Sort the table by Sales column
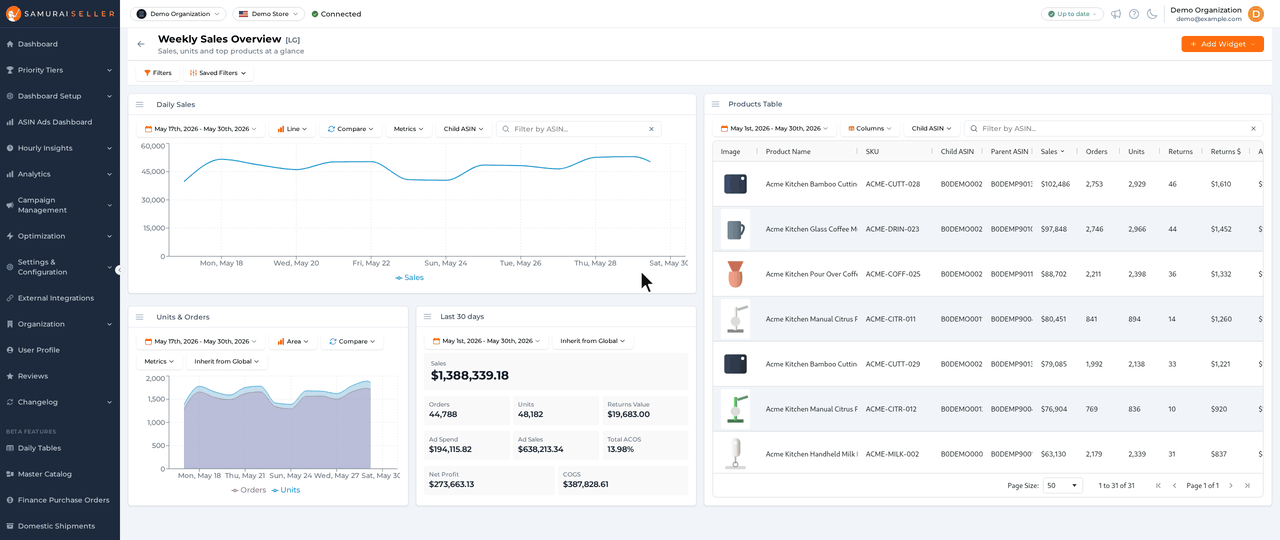This screenshot has height=540, width=1280. (x=1052, y=152)
